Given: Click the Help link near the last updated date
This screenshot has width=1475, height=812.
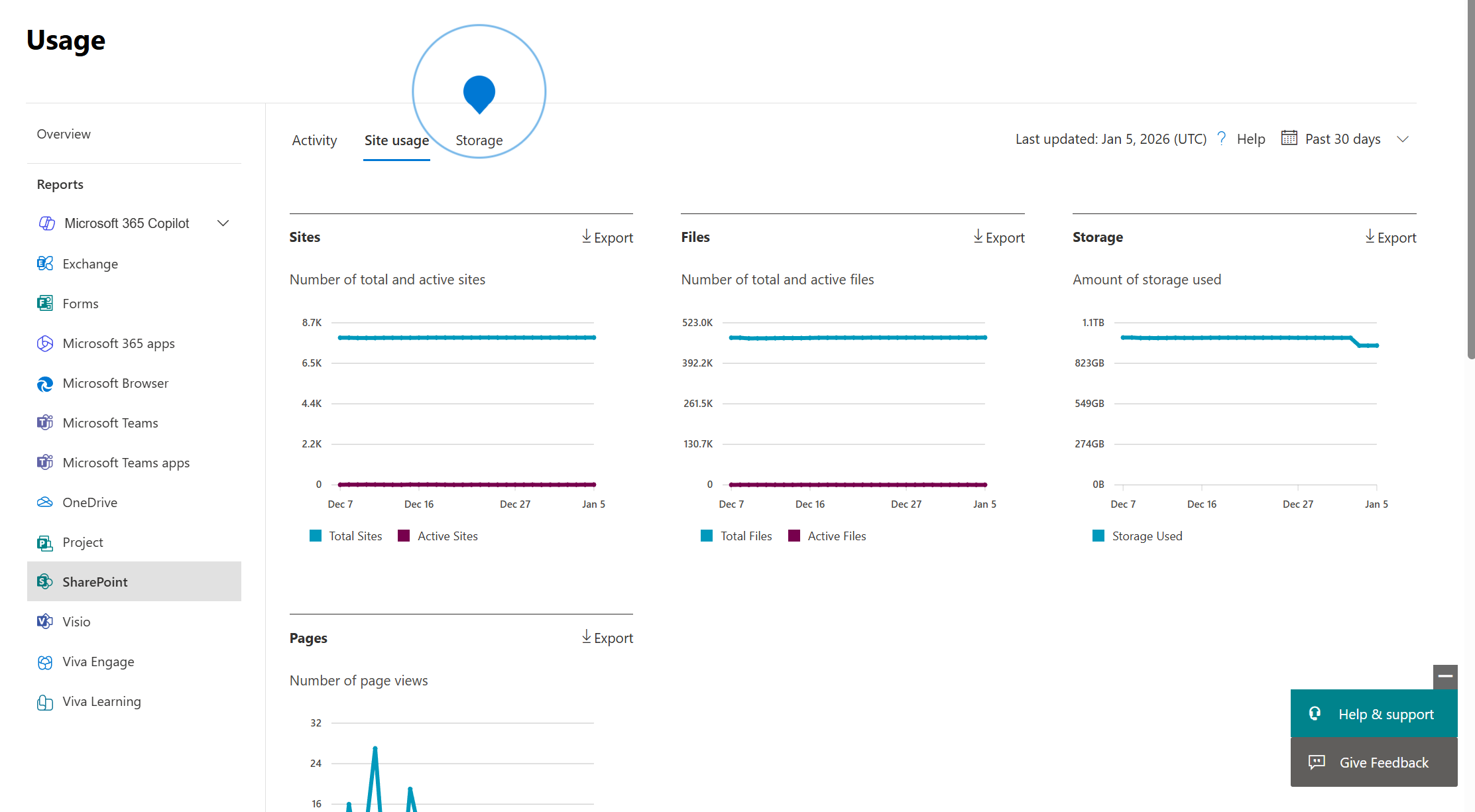Looking at the screenshot, I should 1252,139.
